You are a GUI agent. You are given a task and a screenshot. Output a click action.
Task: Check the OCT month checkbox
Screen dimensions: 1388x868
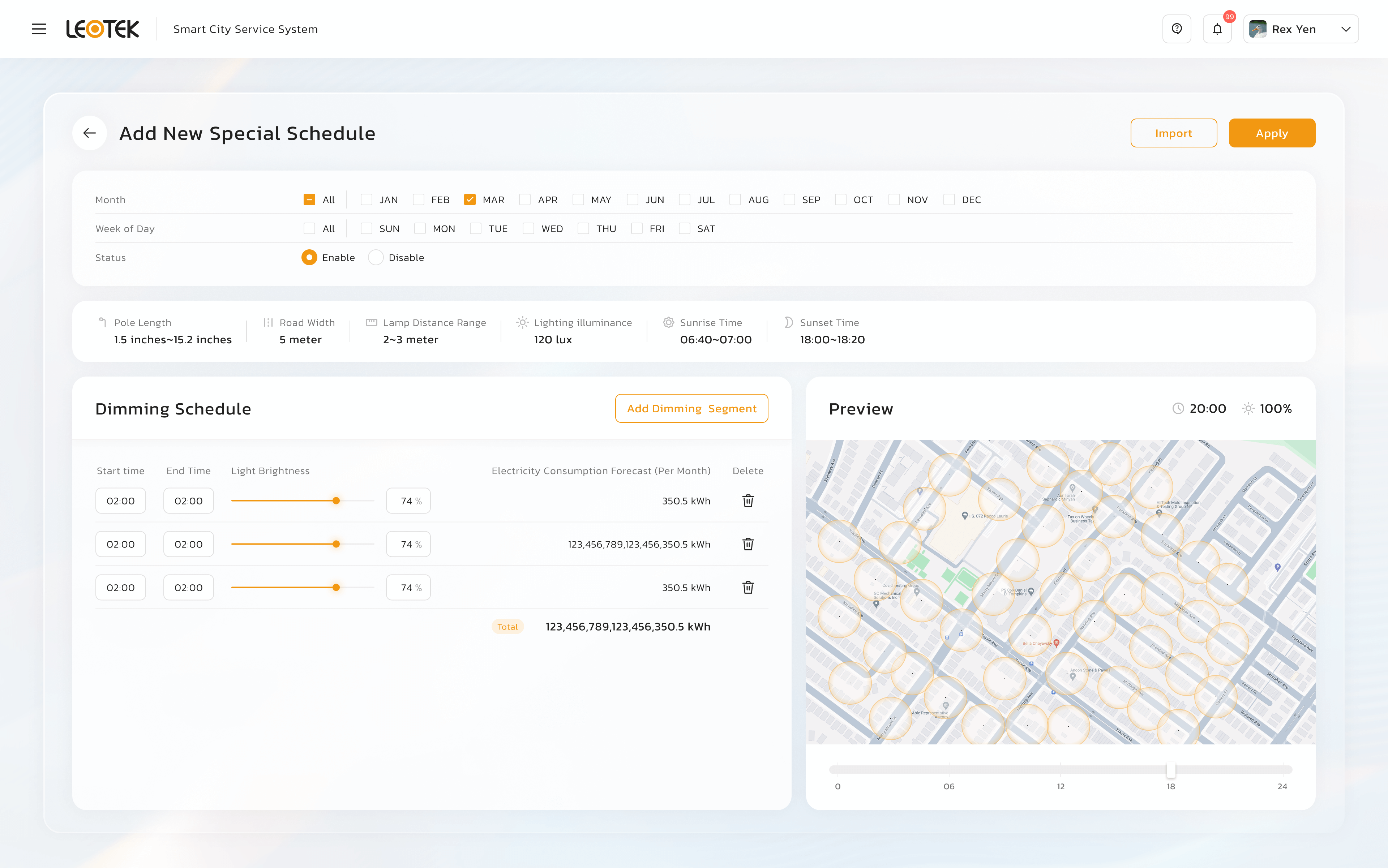[840, 200]
